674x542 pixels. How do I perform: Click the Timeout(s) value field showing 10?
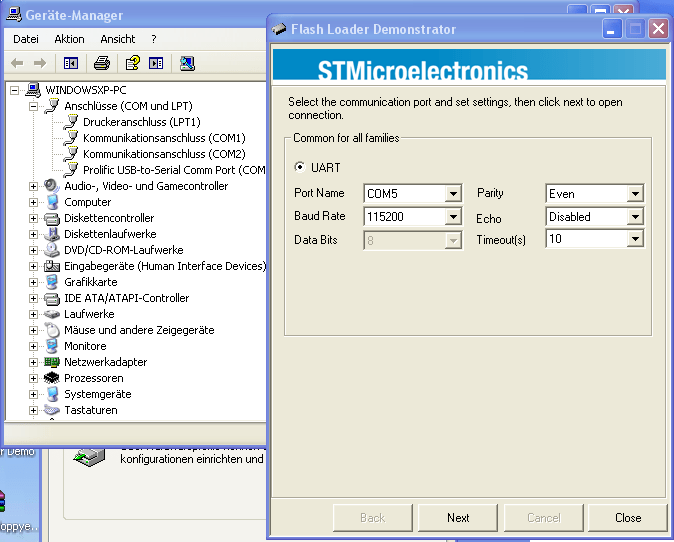tap(587, 239)
